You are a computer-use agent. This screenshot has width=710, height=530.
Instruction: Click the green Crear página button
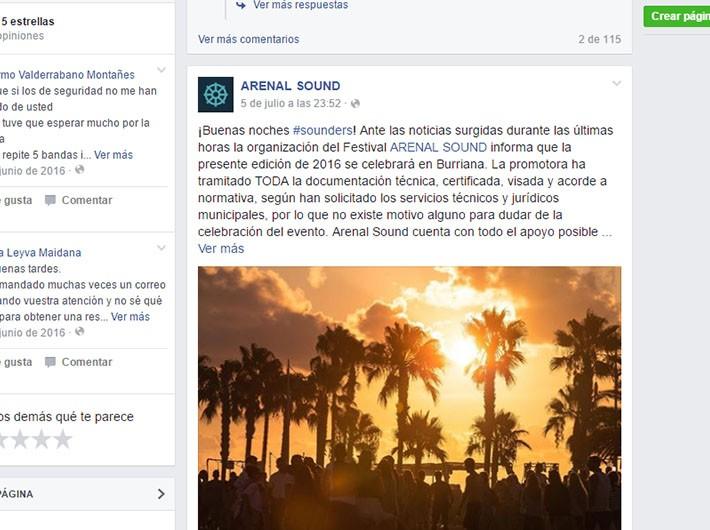click(x=676, y=16)
